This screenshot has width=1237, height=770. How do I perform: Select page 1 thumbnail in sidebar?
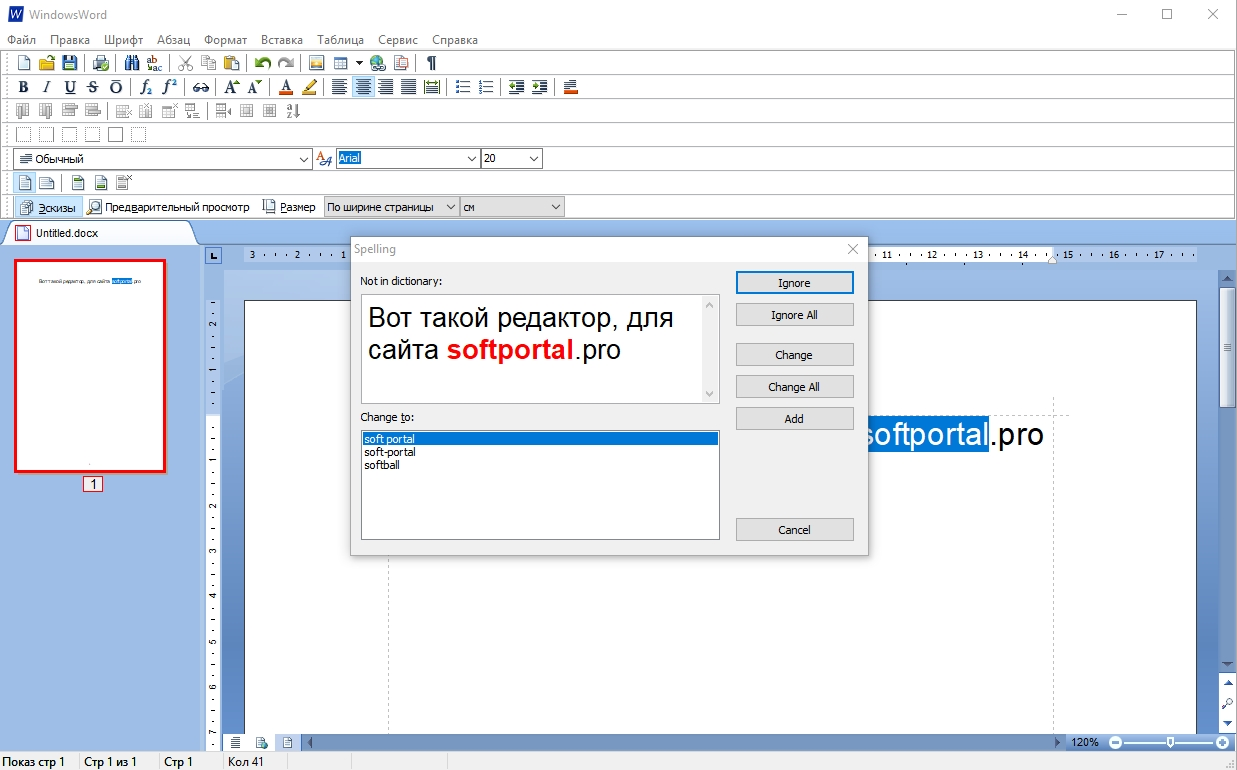[x=90, y=366]
